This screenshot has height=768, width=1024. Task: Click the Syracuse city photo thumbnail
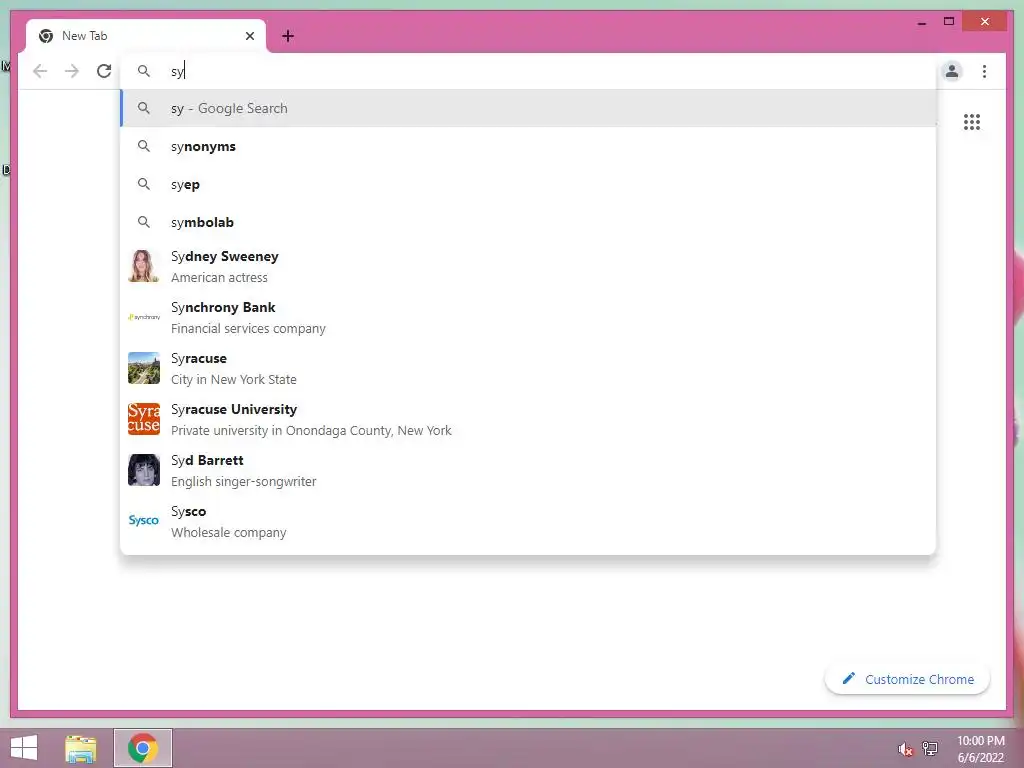pyautogui.click(x=144, y=368)
